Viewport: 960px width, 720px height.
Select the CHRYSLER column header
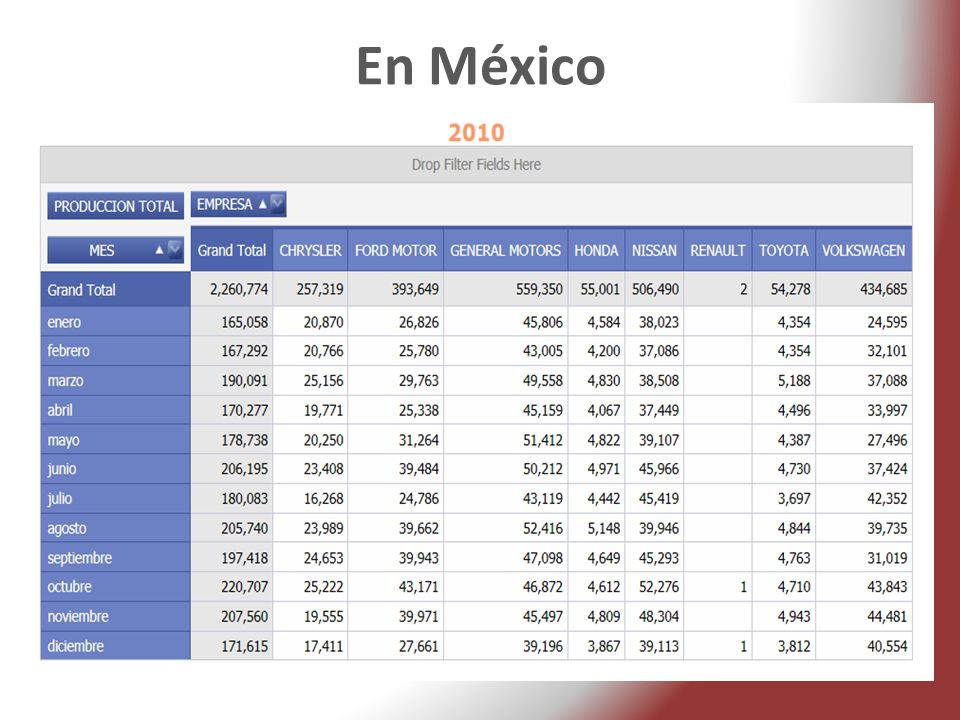[x=310, y=250]
